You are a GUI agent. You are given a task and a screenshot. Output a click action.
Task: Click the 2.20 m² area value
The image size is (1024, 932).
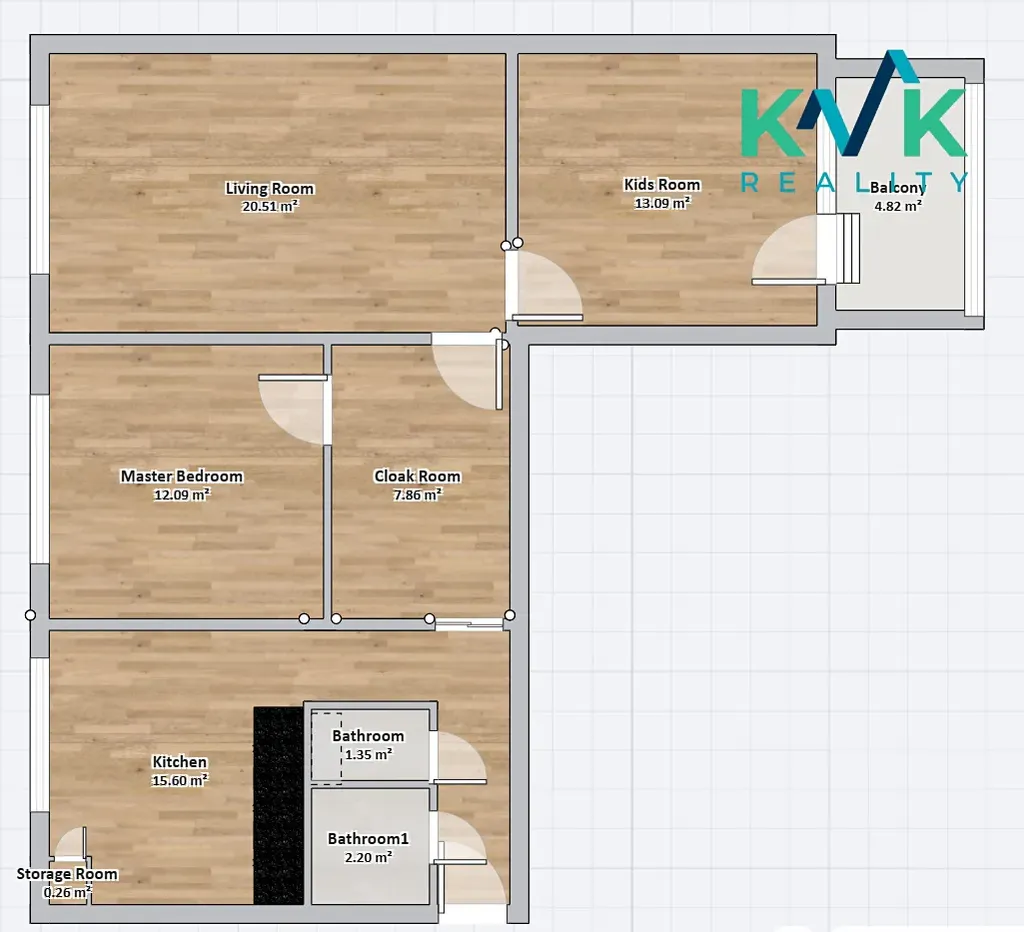(x=368, y=857)
